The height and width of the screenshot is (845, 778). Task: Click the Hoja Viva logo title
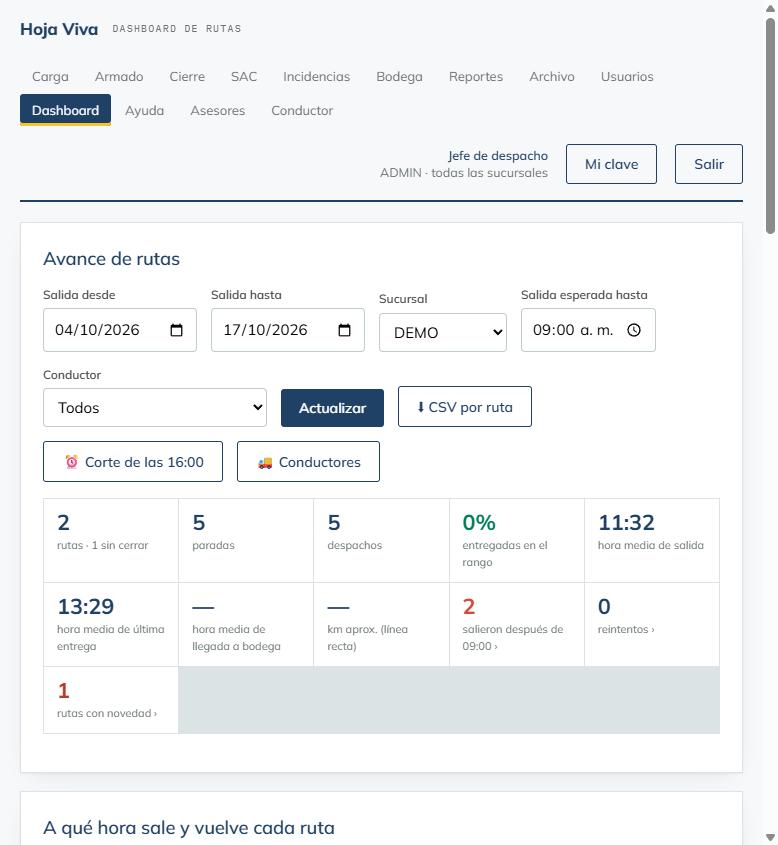pyautogui.click(x=59, y=29)
